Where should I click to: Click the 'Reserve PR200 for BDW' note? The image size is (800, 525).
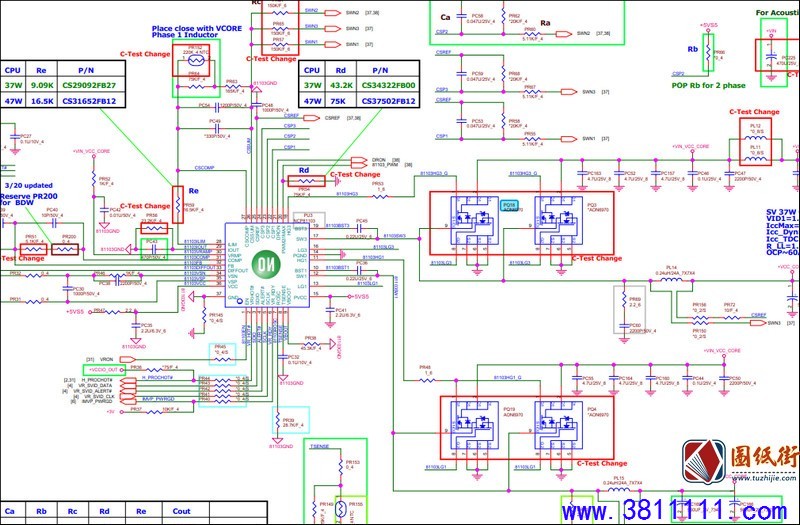click(29, 199)
